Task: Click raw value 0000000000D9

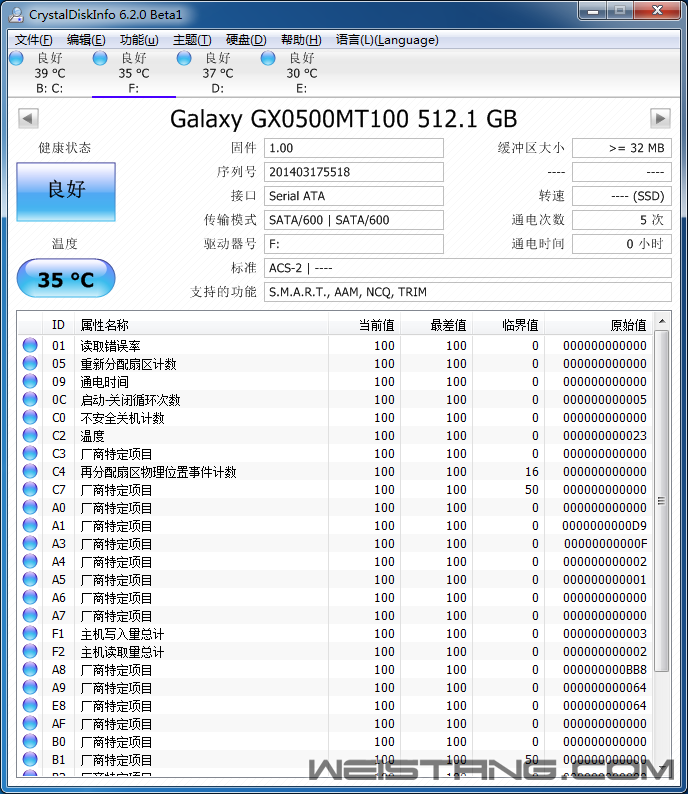Action: (604, 526)
